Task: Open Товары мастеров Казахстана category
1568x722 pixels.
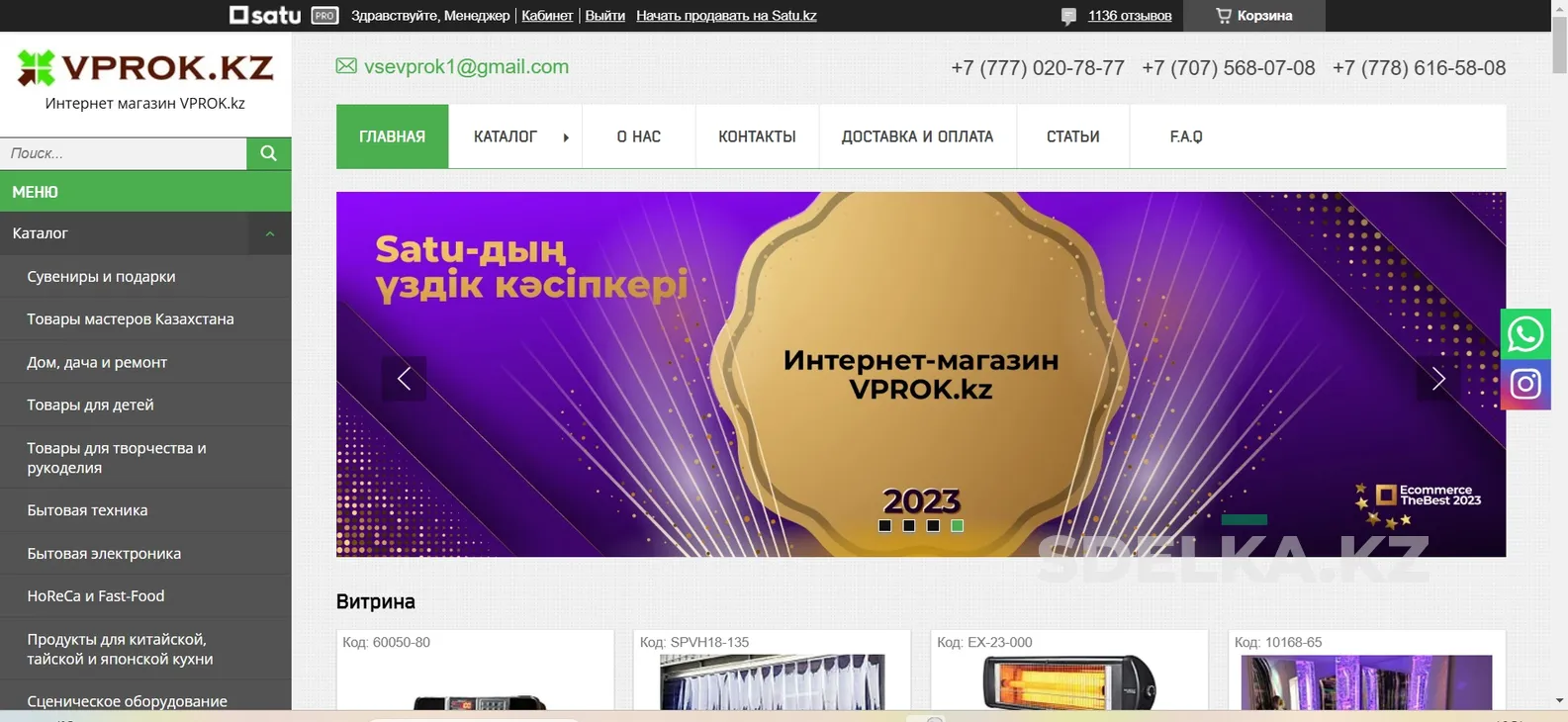Action: (x=145, y=318)
